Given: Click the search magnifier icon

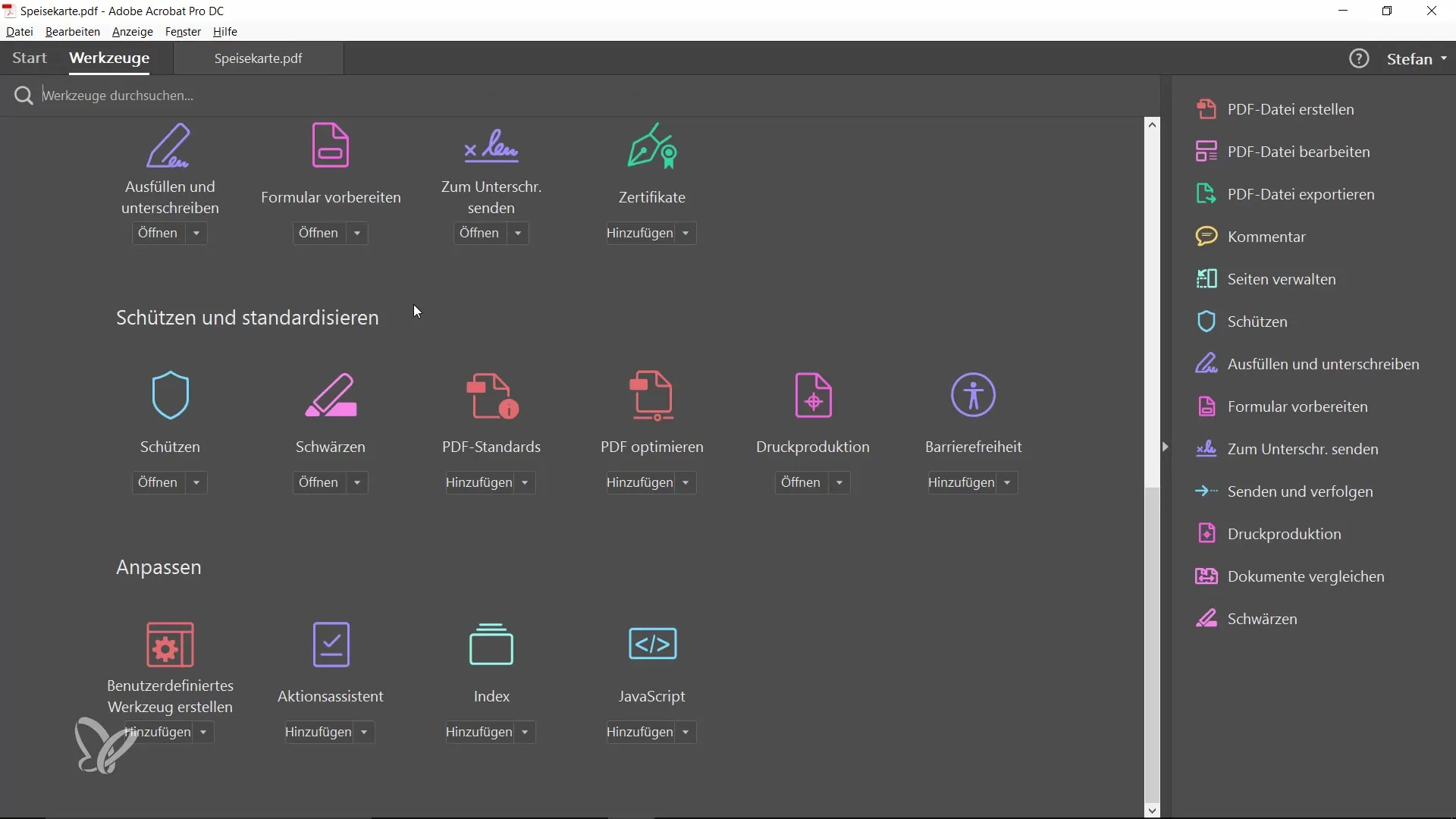Looking at the screenshot, I should (24, 96).
